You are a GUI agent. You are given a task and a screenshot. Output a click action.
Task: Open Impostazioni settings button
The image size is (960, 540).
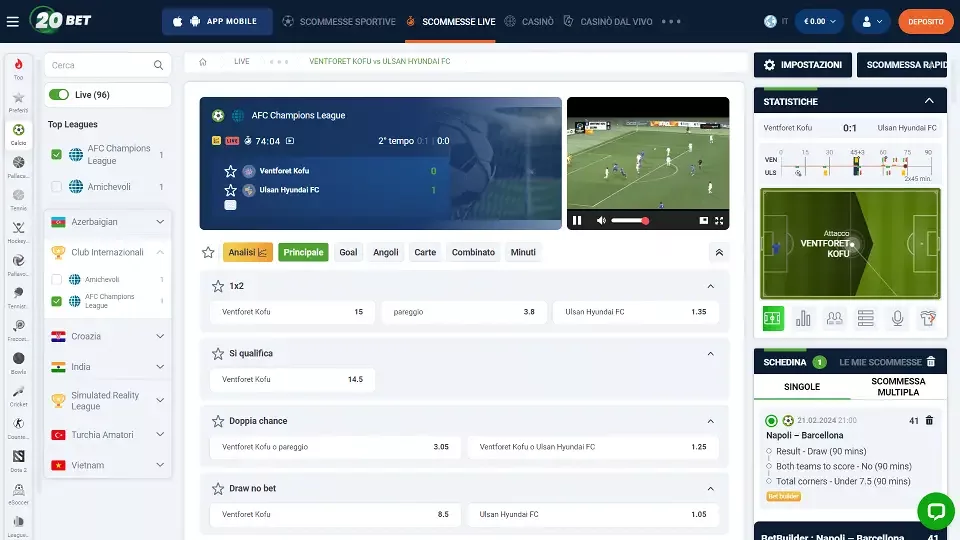[803, 65]
